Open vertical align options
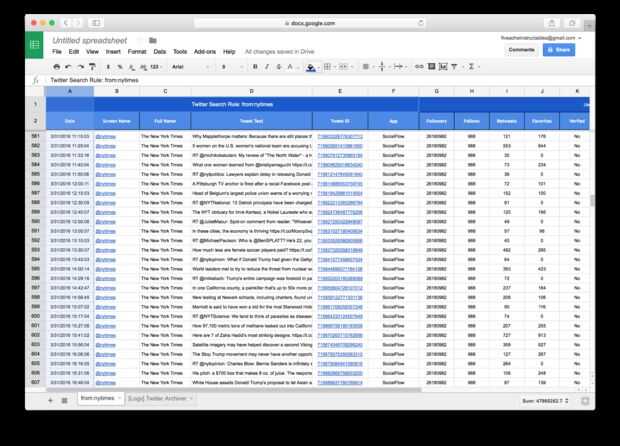Screen dimensions: 620x446 (382, 67)
